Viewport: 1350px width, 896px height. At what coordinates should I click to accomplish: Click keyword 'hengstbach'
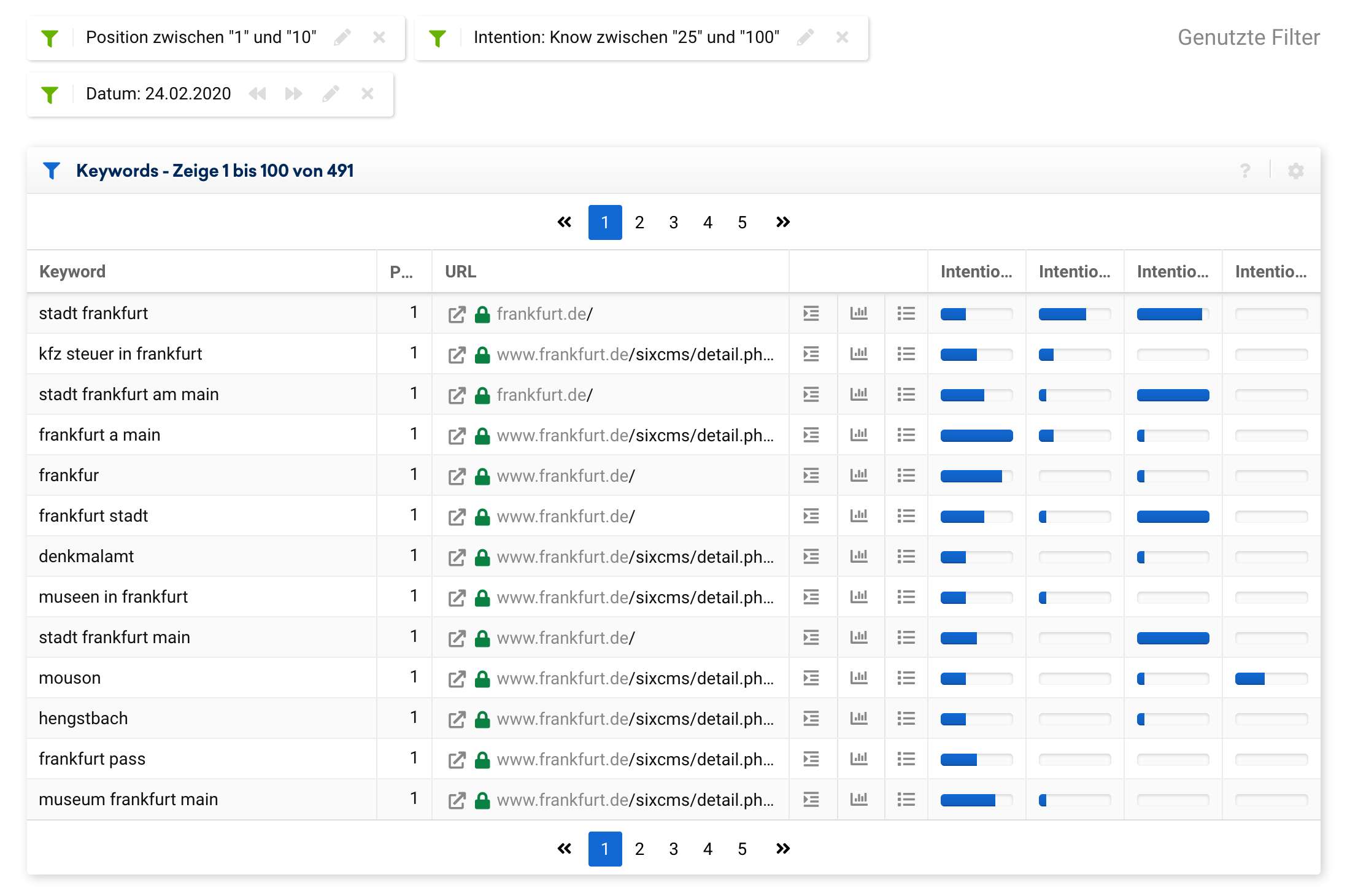(x=83, y=718)
